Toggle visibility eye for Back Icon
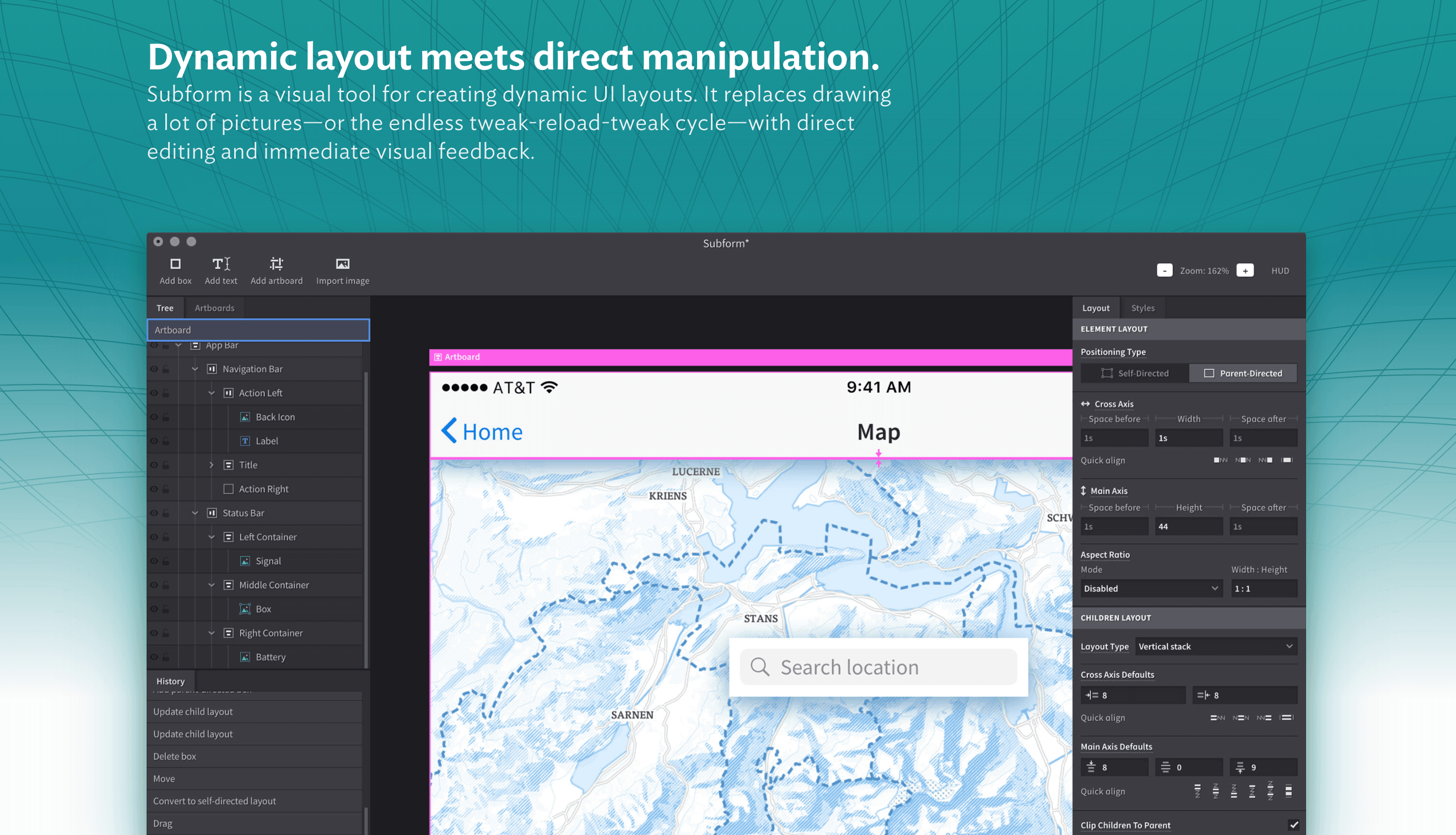Viewport: 1456px width, 835px height. tap(154, 417)
